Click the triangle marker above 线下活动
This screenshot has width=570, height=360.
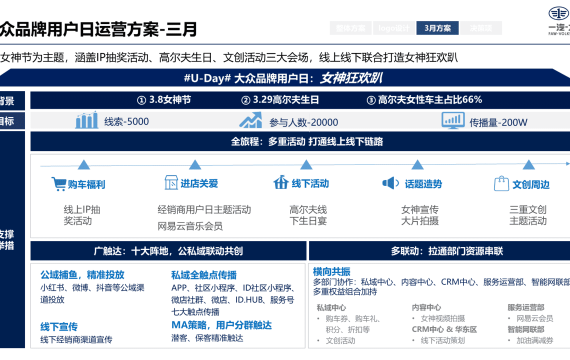(306, 165)
